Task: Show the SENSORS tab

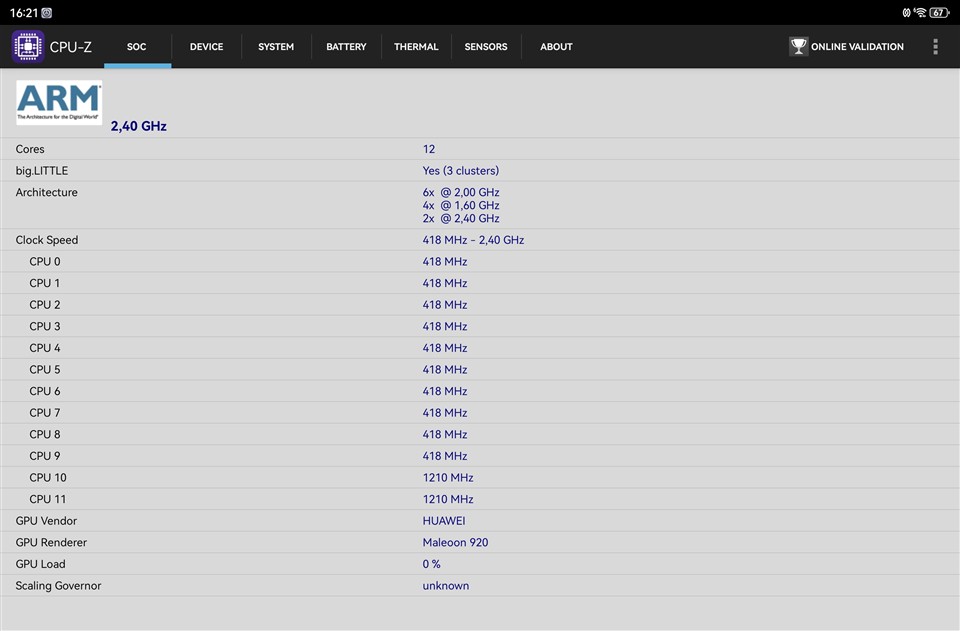Action: click(486, 47)
